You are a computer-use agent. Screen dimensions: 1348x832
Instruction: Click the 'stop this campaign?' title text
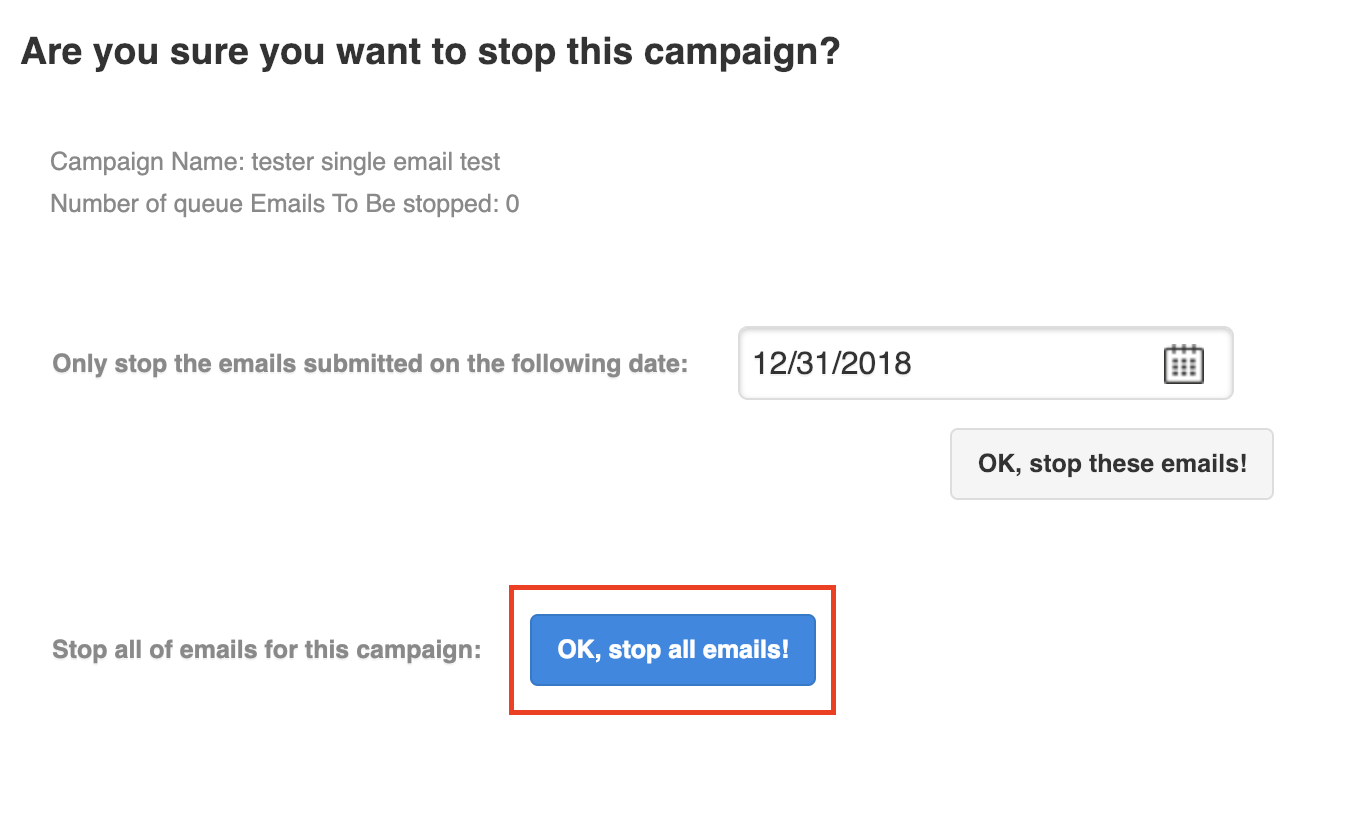tap(659, 52)
